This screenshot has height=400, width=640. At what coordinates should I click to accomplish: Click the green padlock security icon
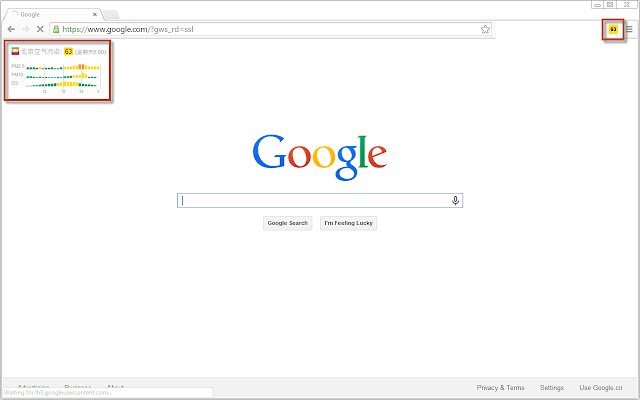click(x=56, y=29)
